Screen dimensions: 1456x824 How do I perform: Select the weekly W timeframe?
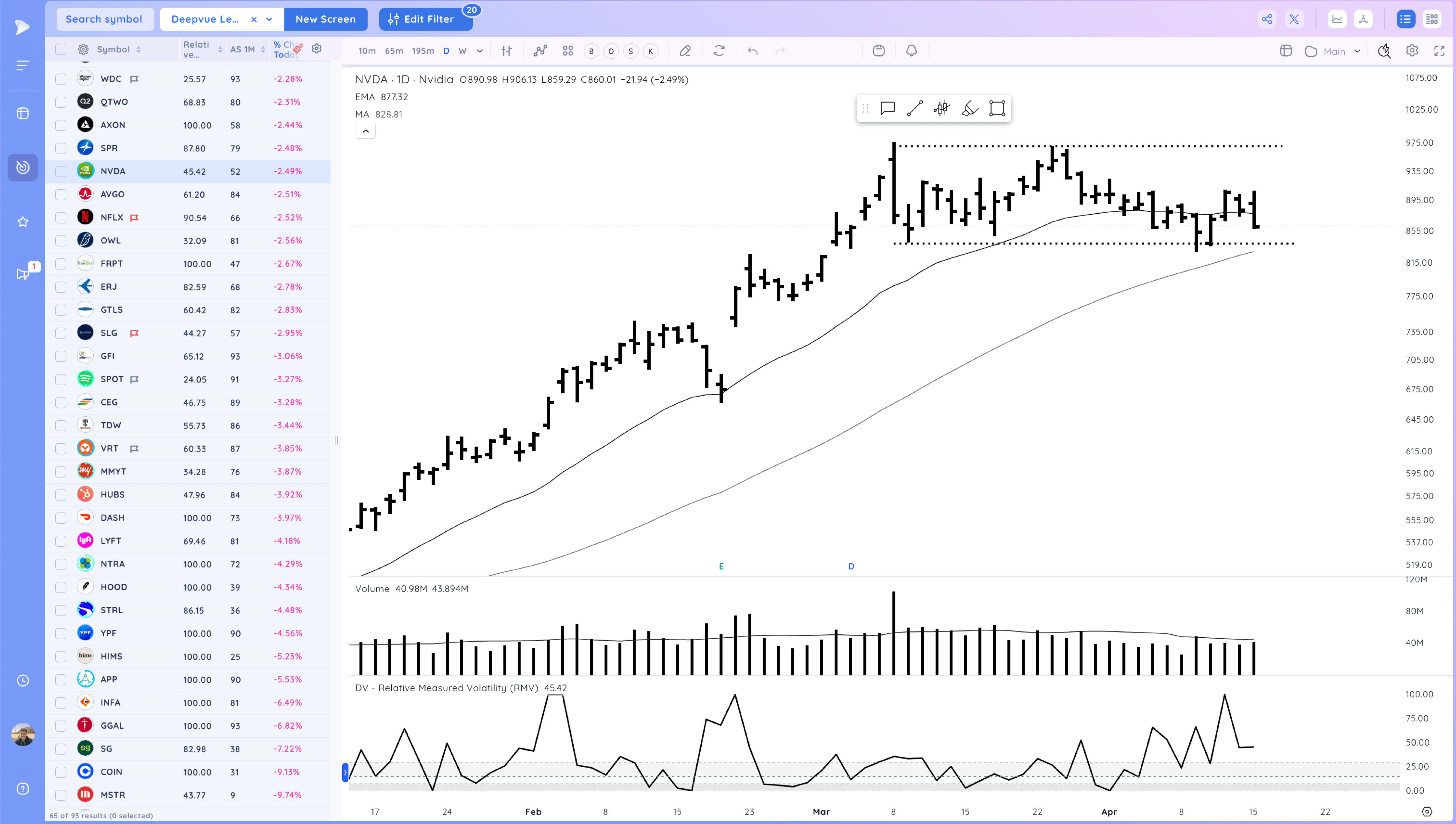[x=462, y=51]
